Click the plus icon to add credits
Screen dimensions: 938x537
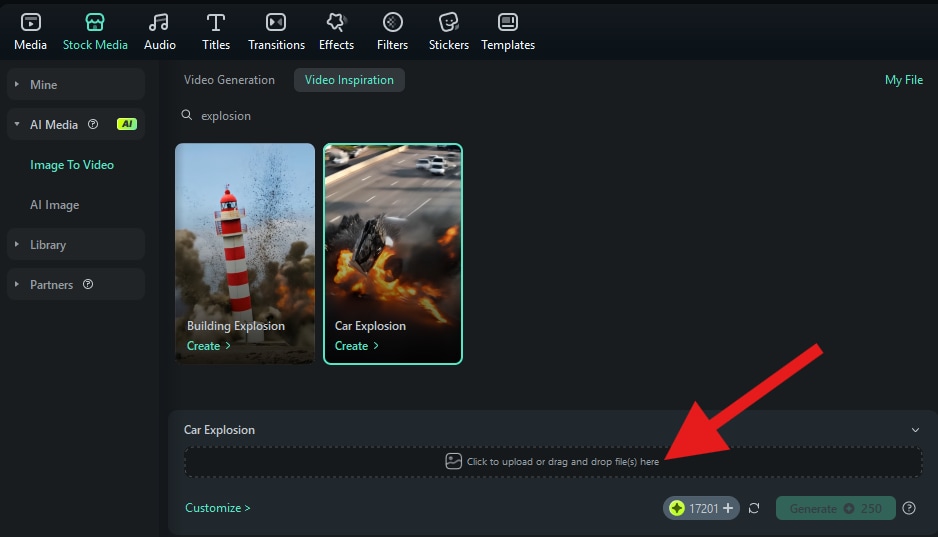point(728,508)
